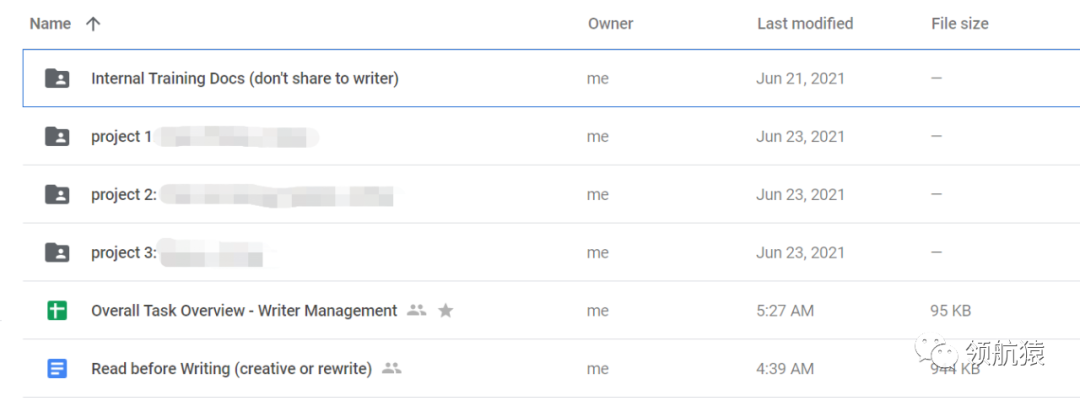The width and height of the screenshot is (1080, 401).
Task: Click the project 2 shared folder icon
Action: tap(57, 195)
